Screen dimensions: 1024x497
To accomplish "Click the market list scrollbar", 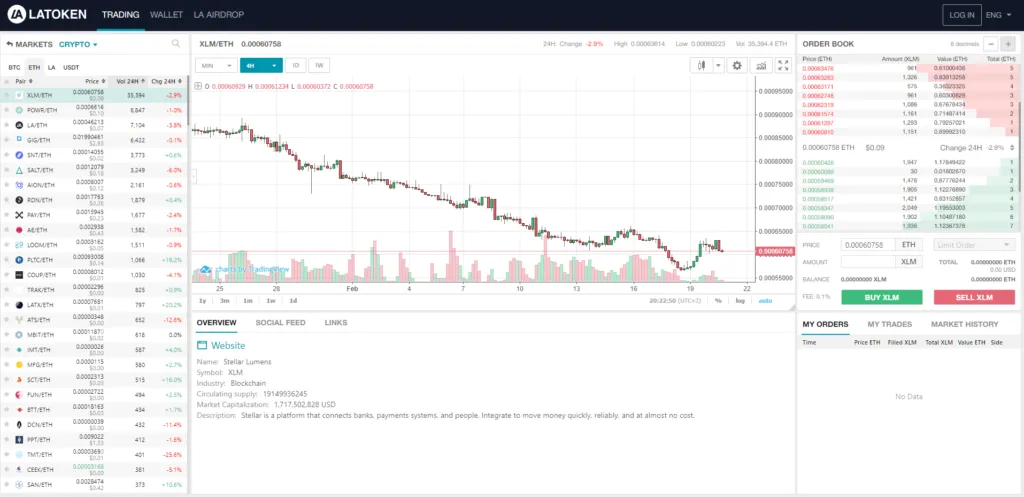I will click(188, 100).
